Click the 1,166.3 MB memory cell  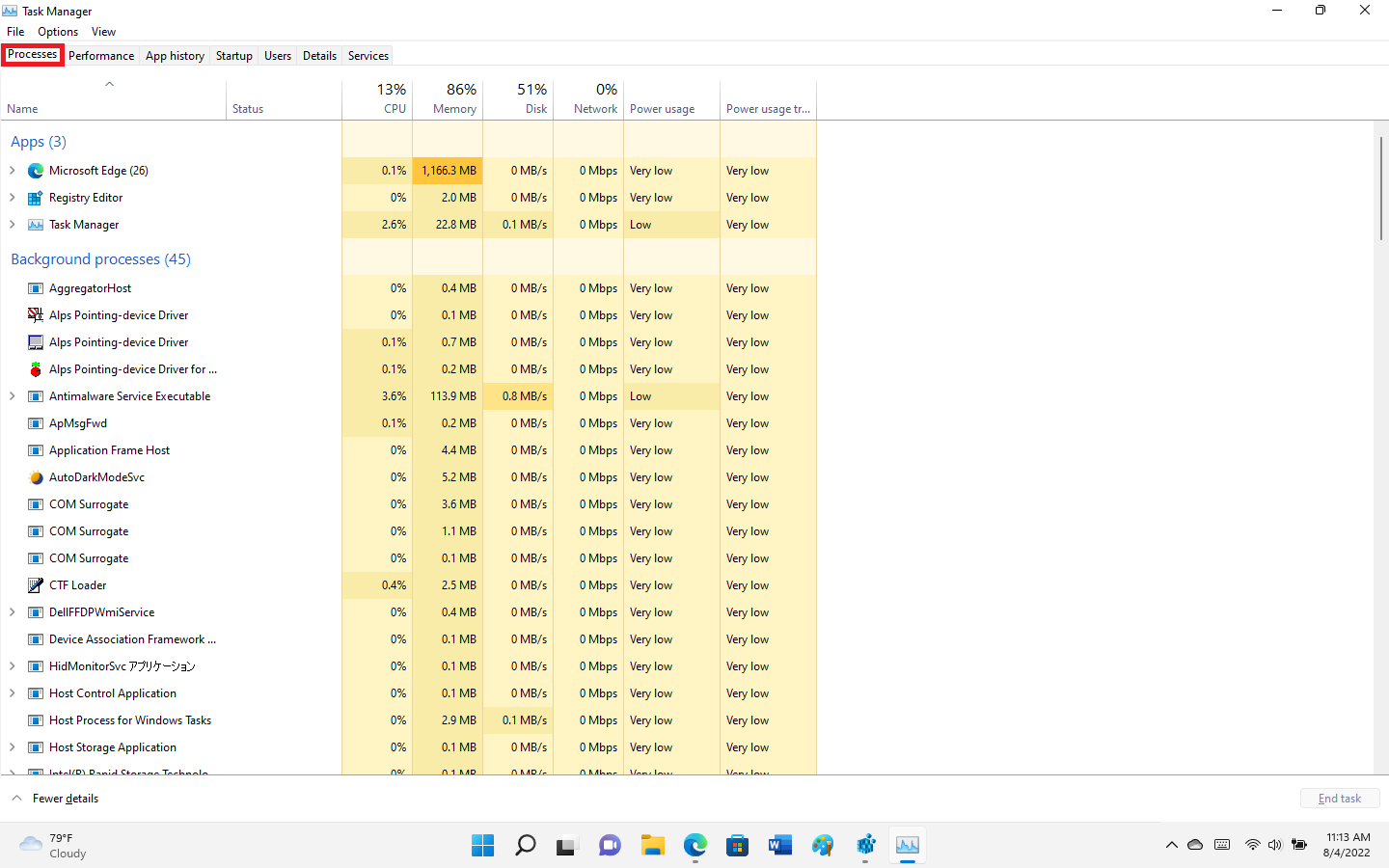point(448,171)
